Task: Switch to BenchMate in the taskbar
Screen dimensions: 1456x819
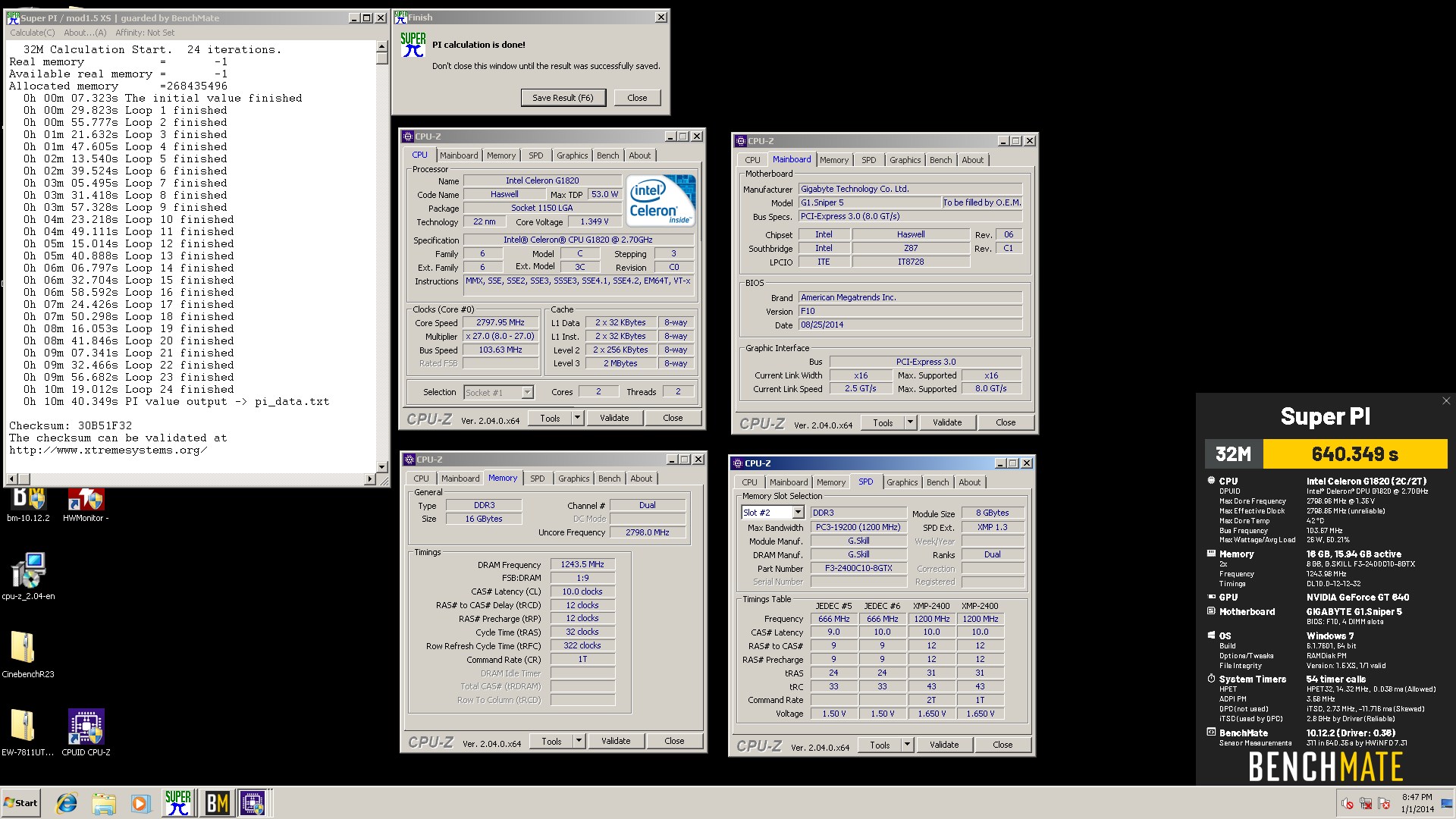Action: tap(217, 802)
